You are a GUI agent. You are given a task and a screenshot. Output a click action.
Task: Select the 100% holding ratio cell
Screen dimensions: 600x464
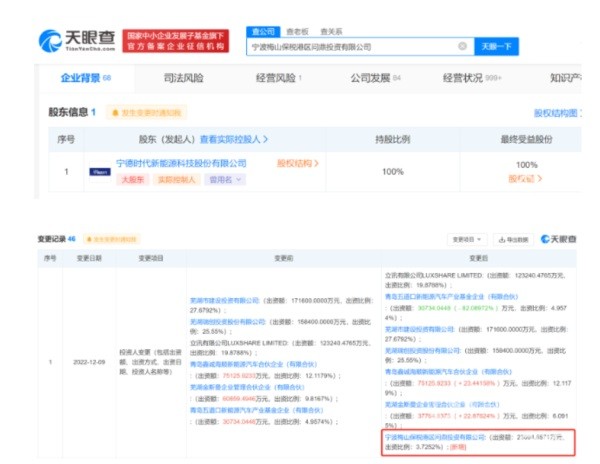(393, 172)
